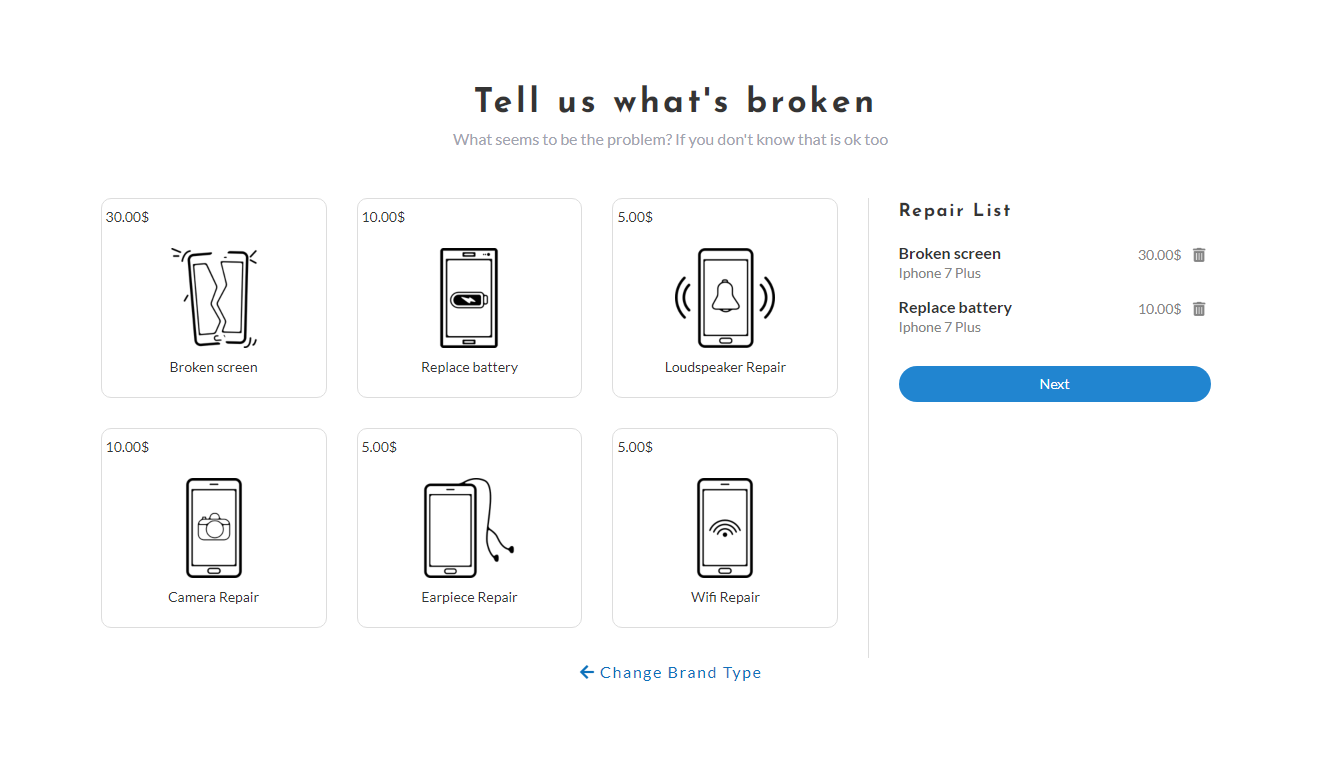Click the Replace battery card label
This screenshot has width=1323, height=761.
(469, 367)
